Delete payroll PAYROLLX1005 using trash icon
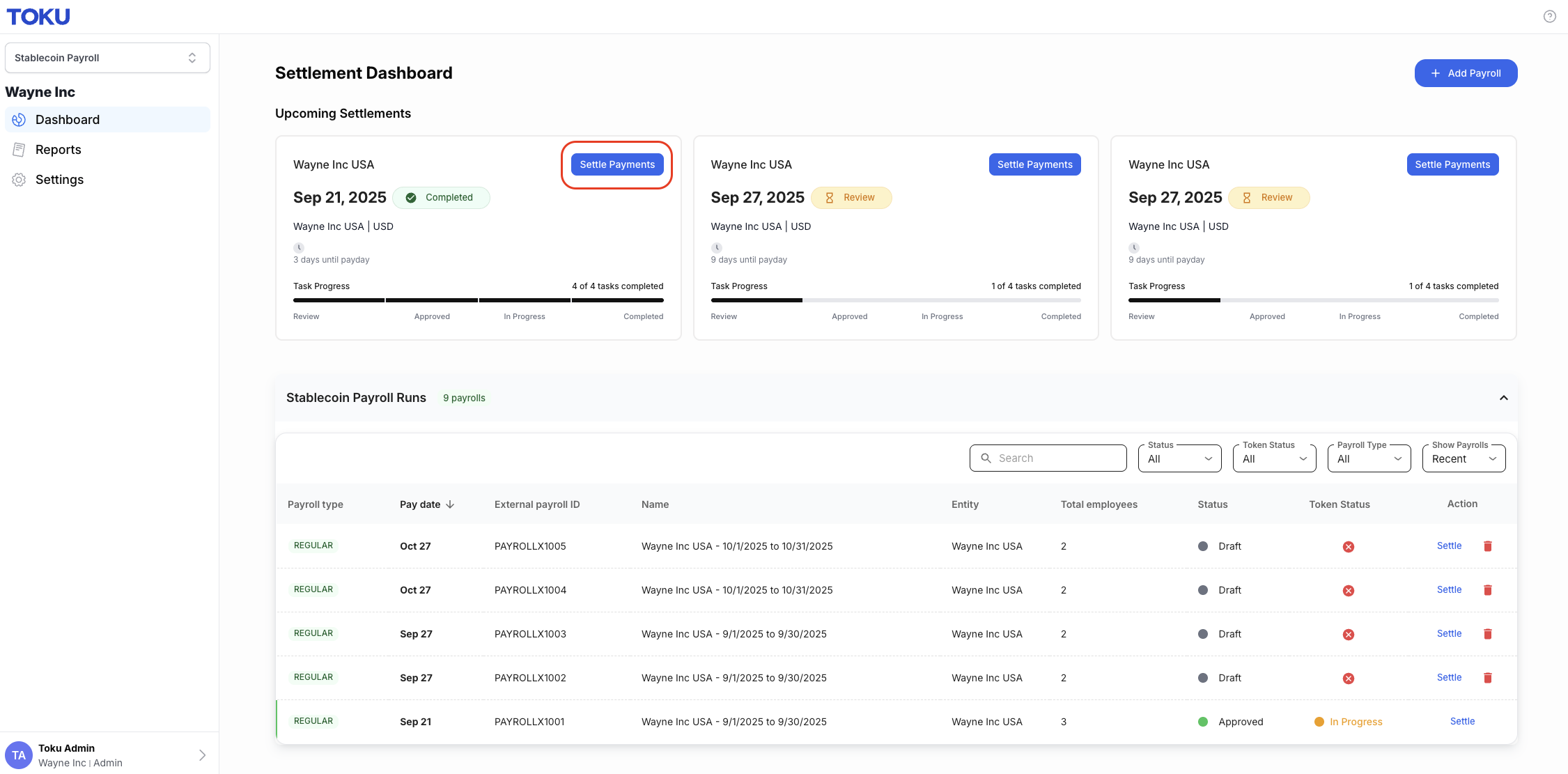 point(1488,546)
